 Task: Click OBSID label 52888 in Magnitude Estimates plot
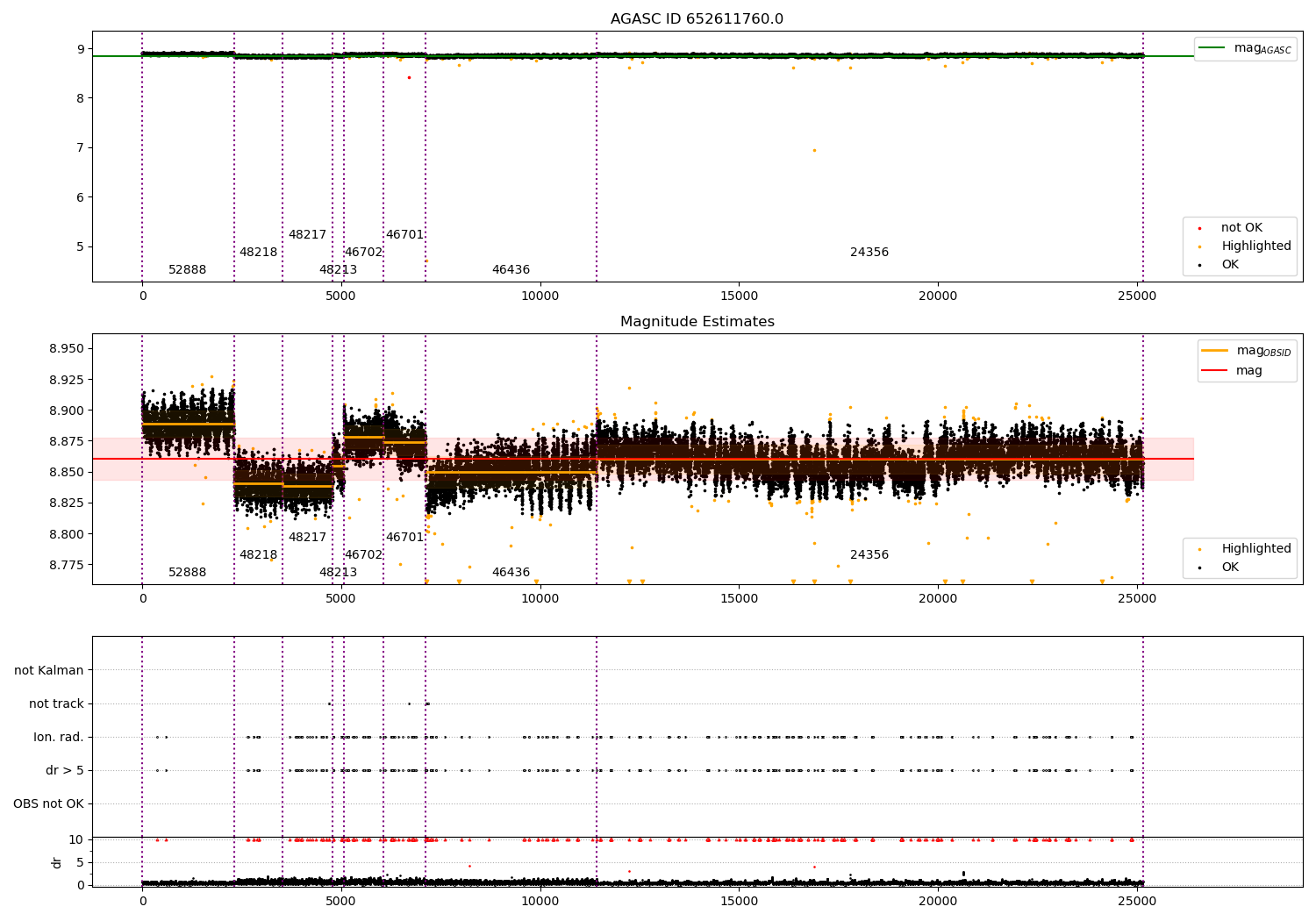[187, 573]
